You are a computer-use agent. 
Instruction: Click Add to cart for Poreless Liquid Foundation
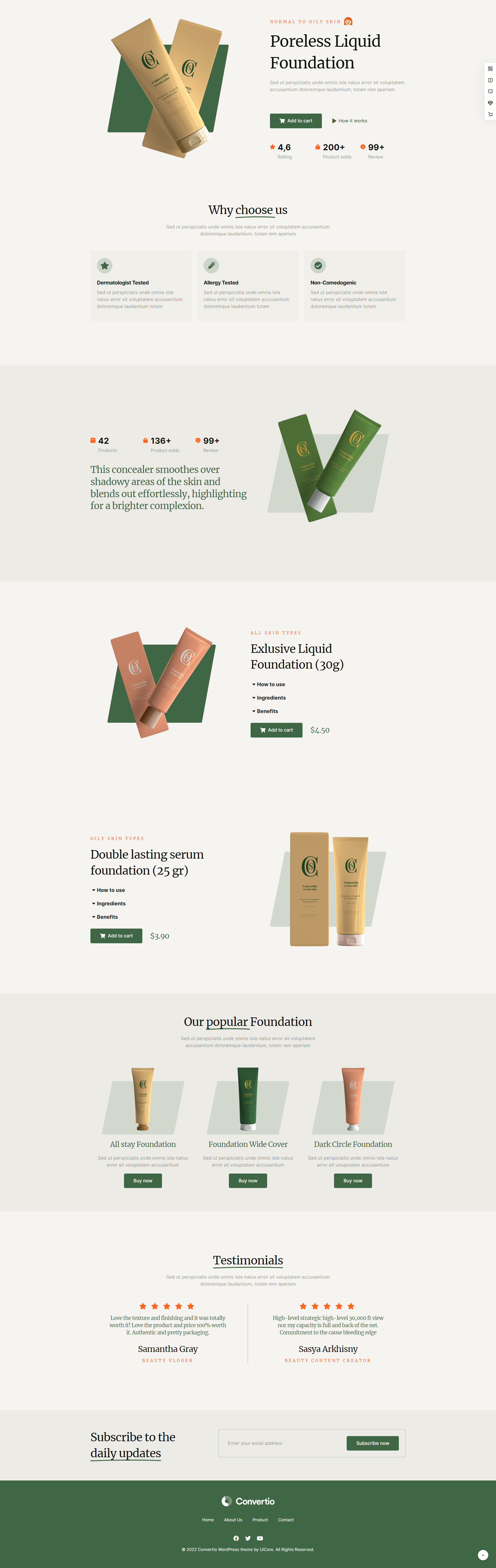[296, 121]
